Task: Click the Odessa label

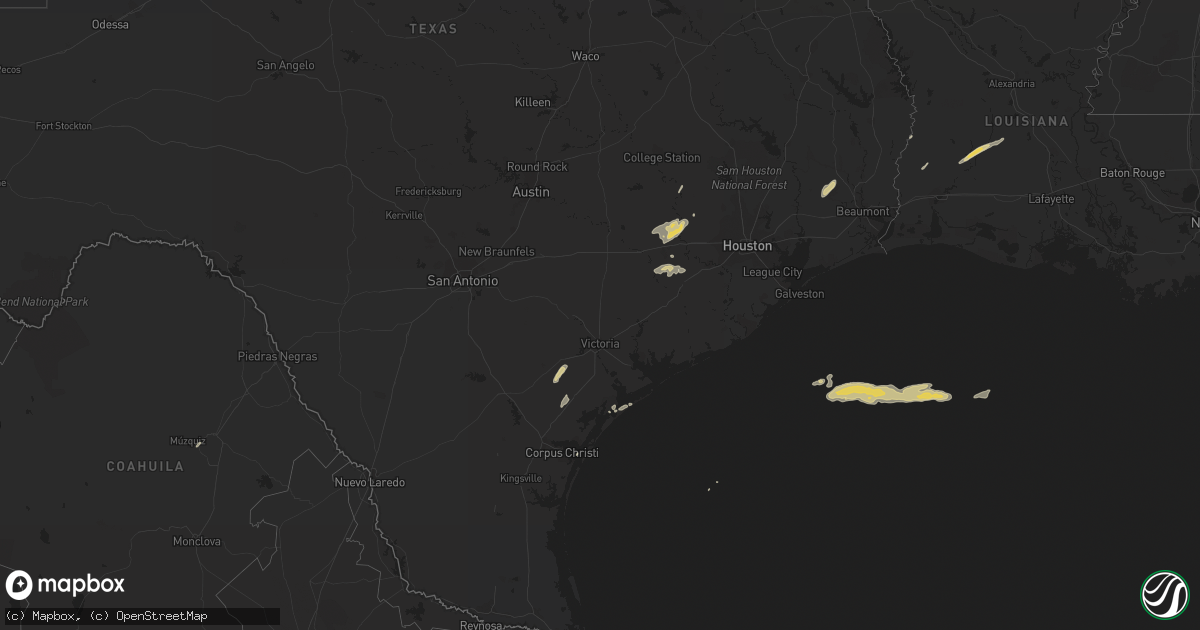Action: pyautogui.click(x=110, y=24)
